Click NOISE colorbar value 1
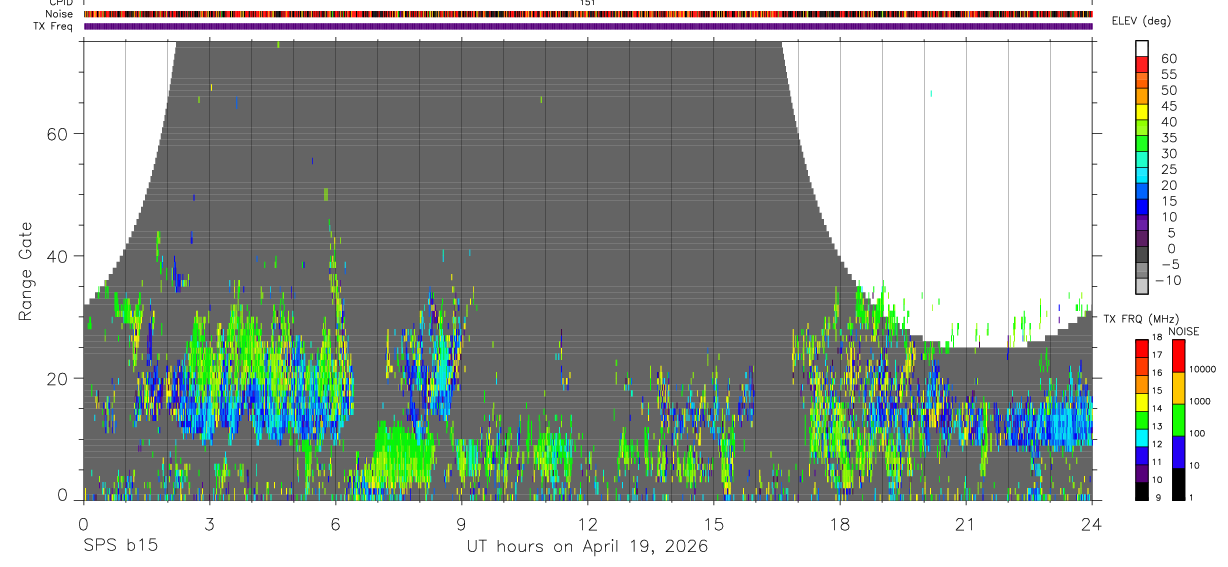 (x=1192, y=497)
